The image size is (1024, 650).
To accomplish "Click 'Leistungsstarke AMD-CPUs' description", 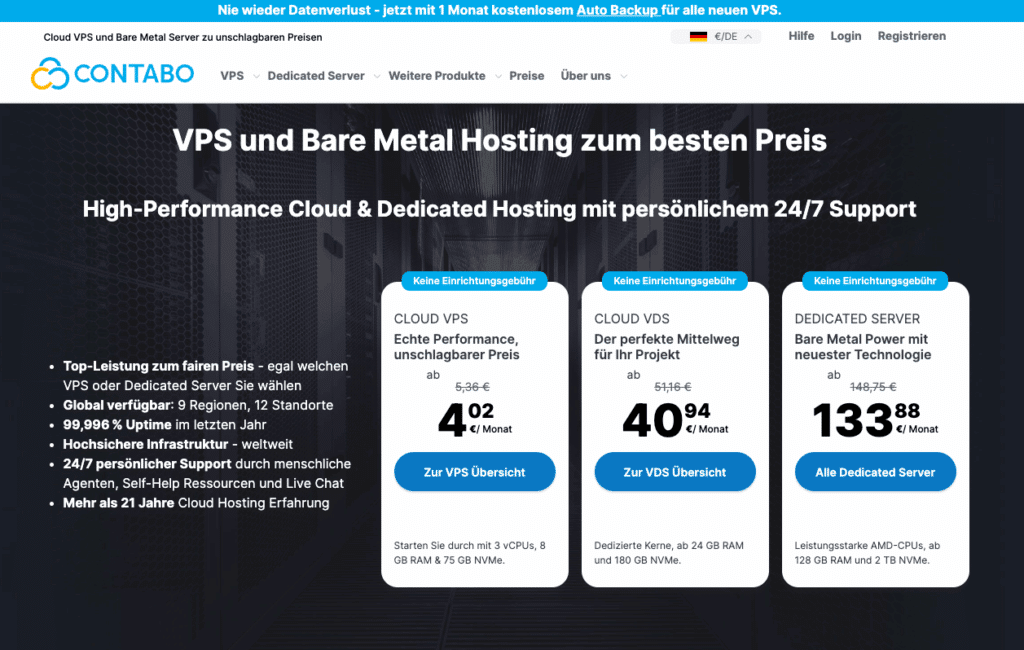I will (x=867, y=553).
